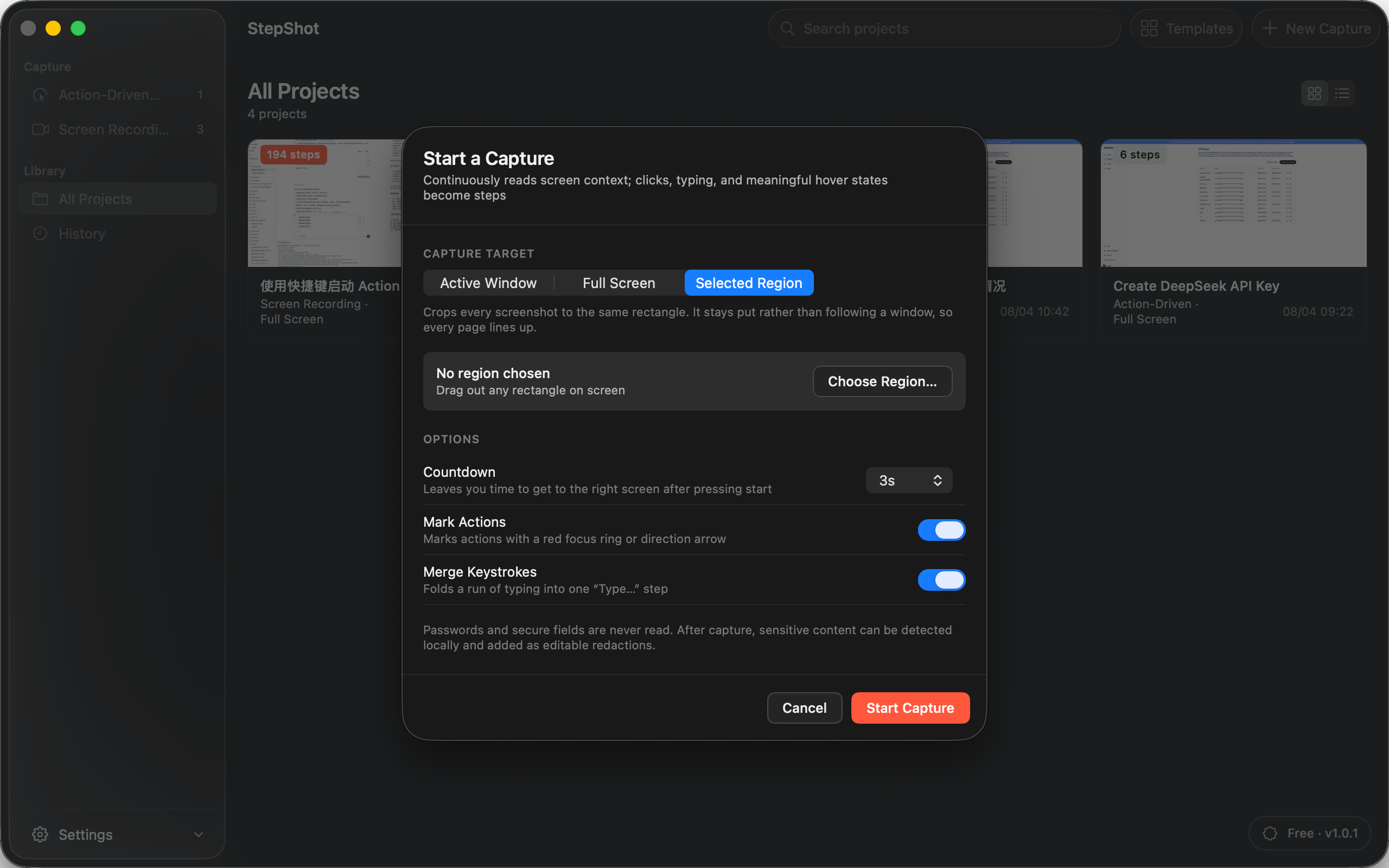The width and height of the screenshot is (1389, 868).
Task: Open the Countdown 3s dropdown
Action: pos(909,481)
